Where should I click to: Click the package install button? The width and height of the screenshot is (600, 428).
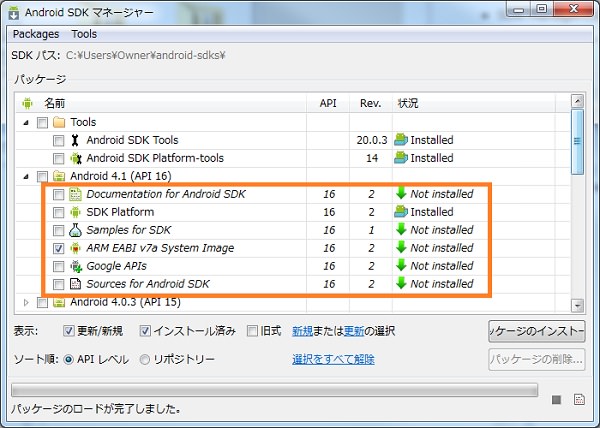(536, 331)
